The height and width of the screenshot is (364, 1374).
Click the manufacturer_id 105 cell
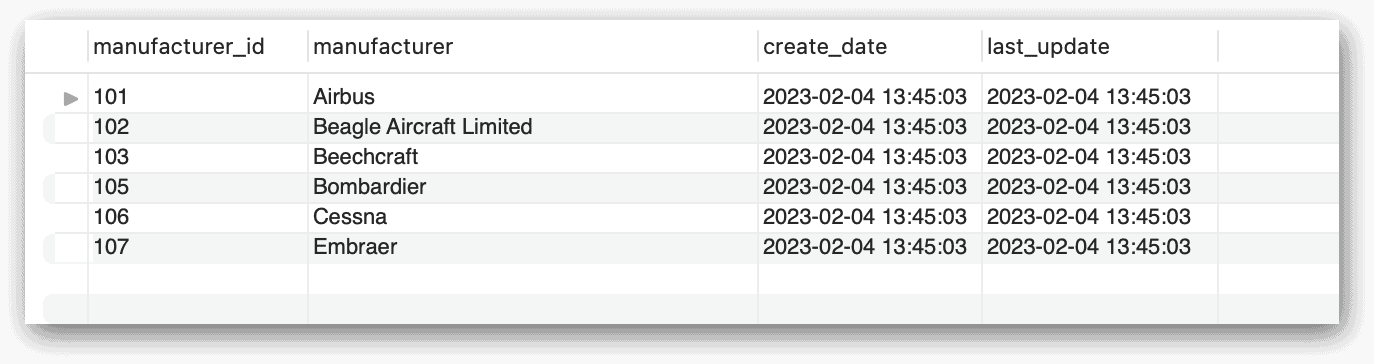pyautogui.click(x=198, y=187)
